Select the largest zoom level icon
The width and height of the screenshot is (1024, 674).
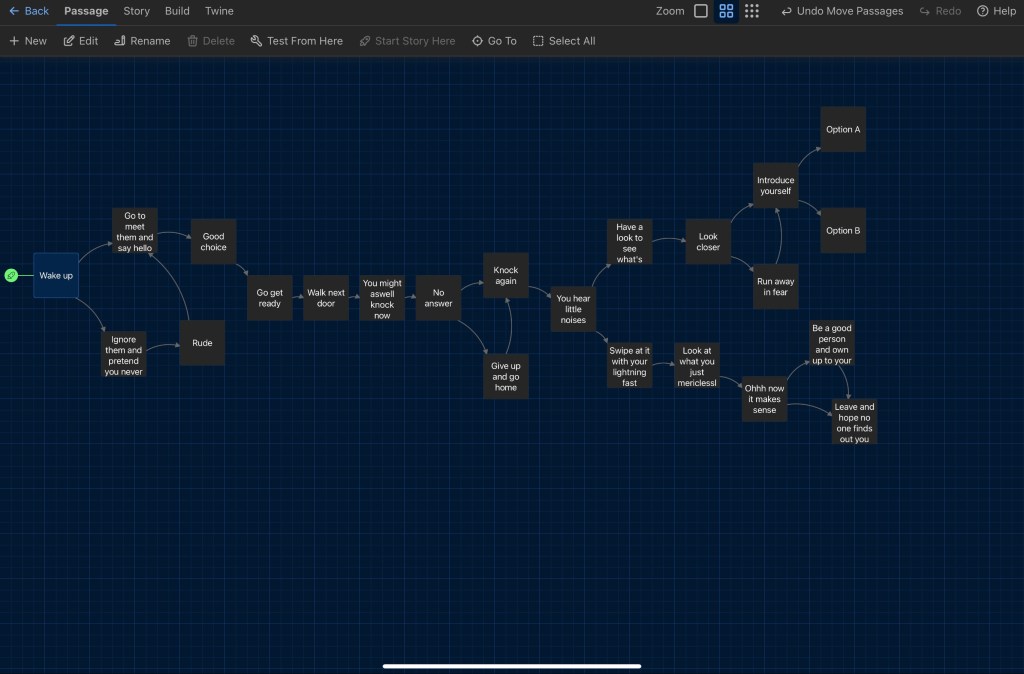click(x=701, y=11)
